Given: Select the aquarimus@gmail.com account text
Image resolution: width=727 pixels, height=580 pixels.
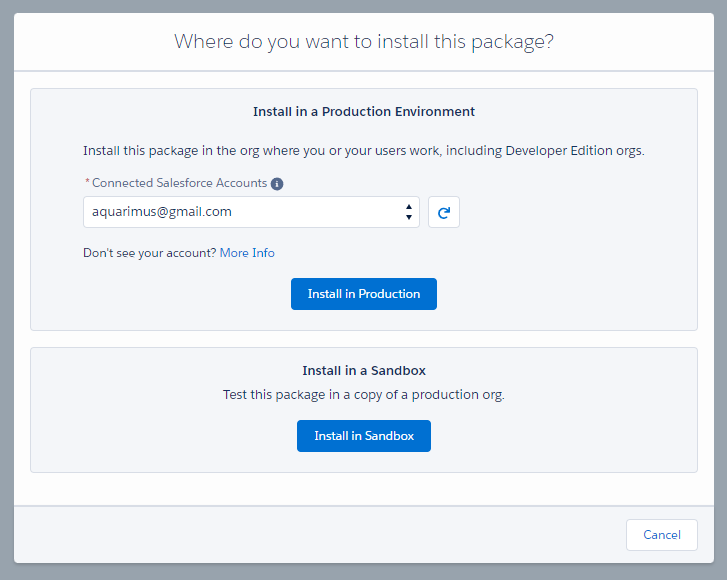Looking at the screenshot, I should point(162,212).
